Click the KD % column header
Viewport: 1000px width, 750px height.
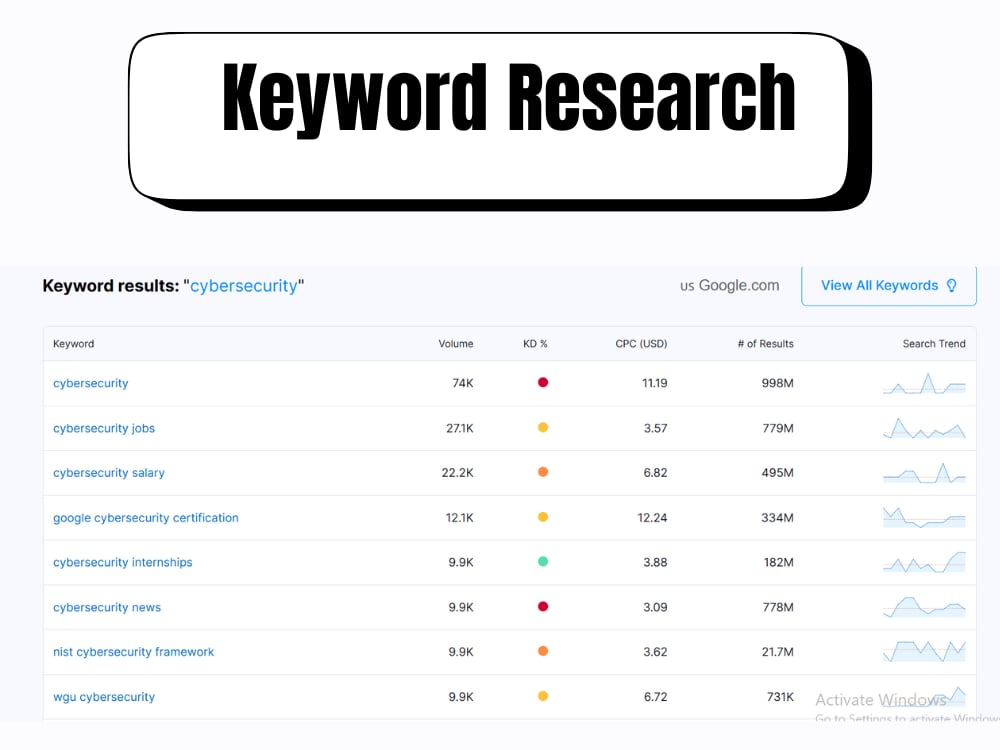535,344
